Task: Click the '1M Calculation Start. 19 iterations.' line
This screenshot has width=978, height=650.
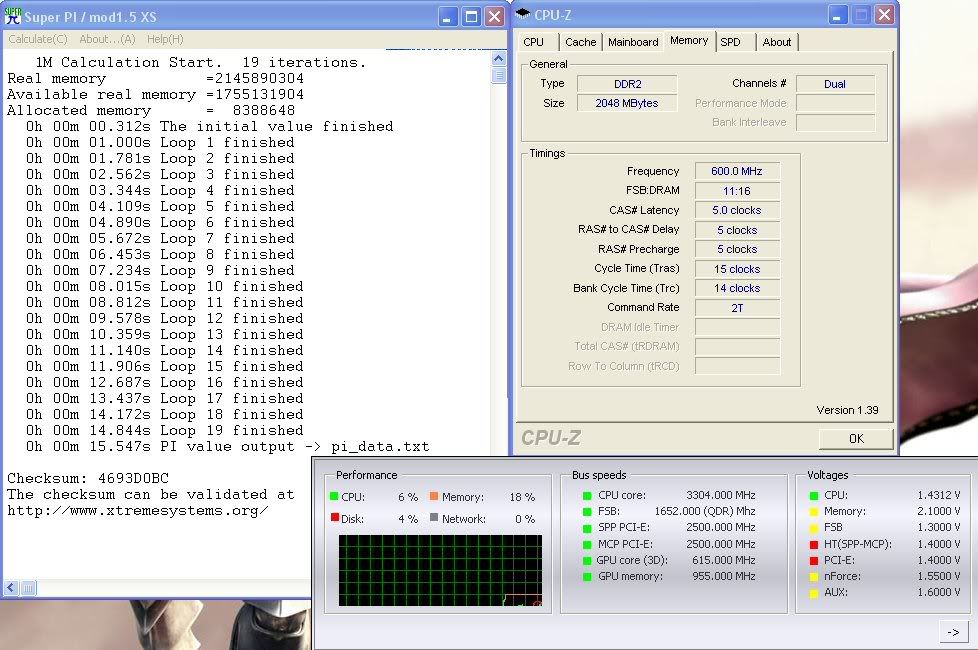Action: (201, 62)
